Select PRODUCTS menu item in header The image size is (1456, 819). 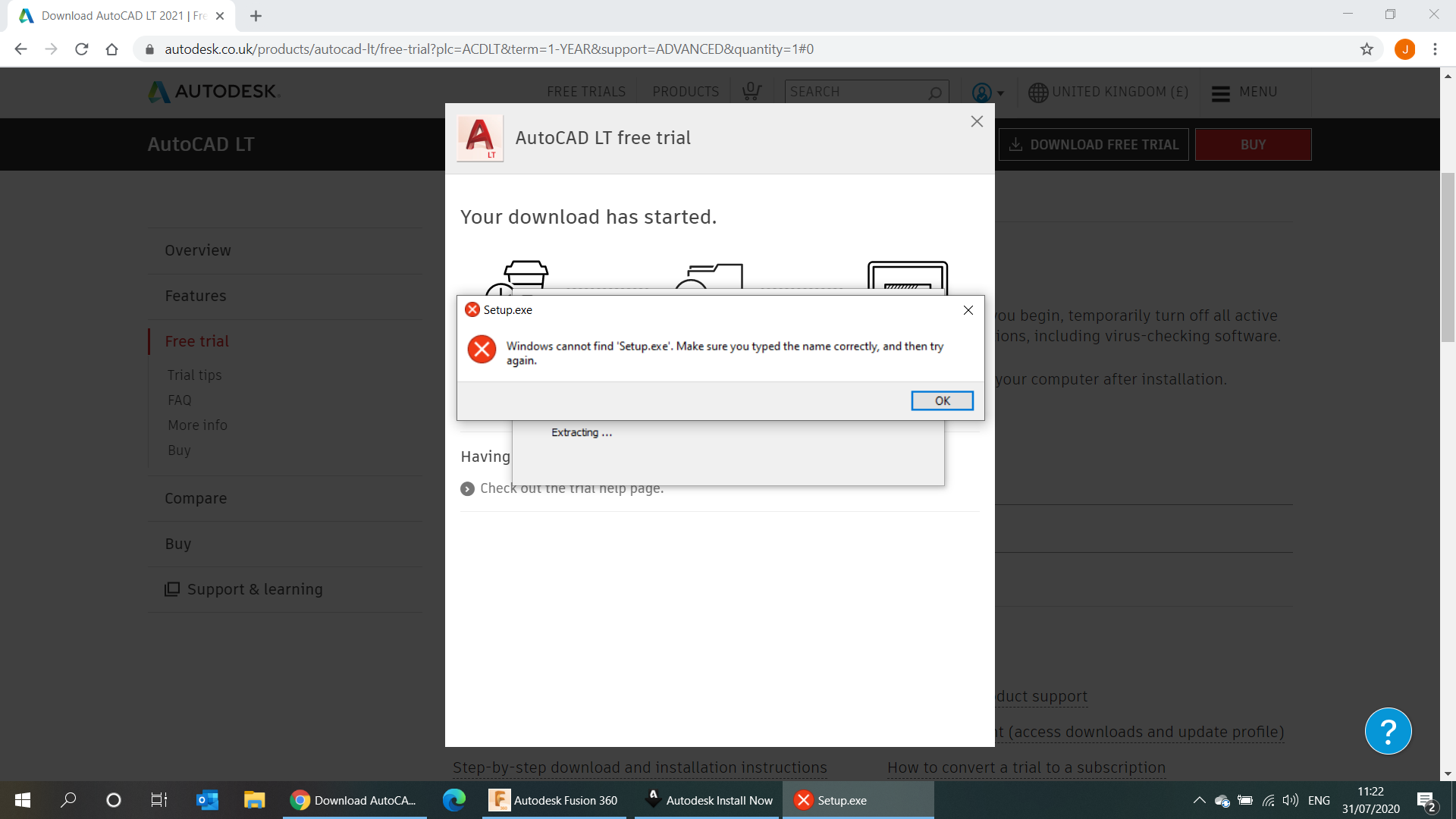(x=686, y=91)
